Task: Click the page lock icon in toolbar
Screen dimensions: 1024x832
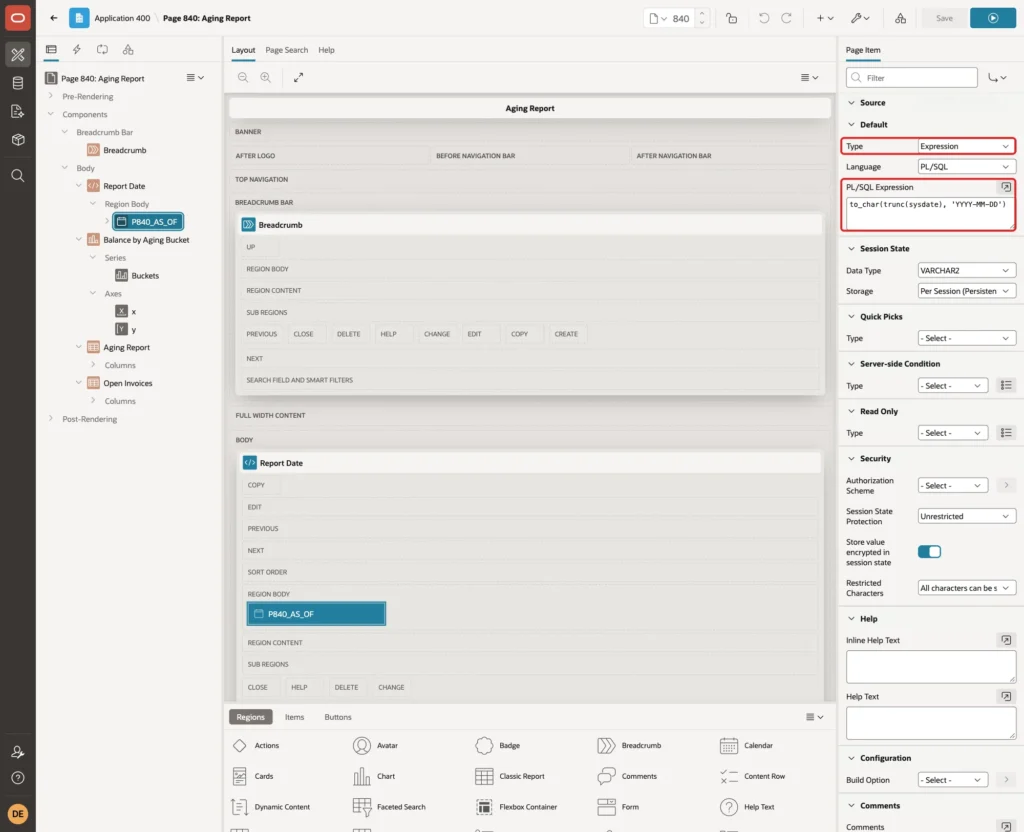Action: 731,18
